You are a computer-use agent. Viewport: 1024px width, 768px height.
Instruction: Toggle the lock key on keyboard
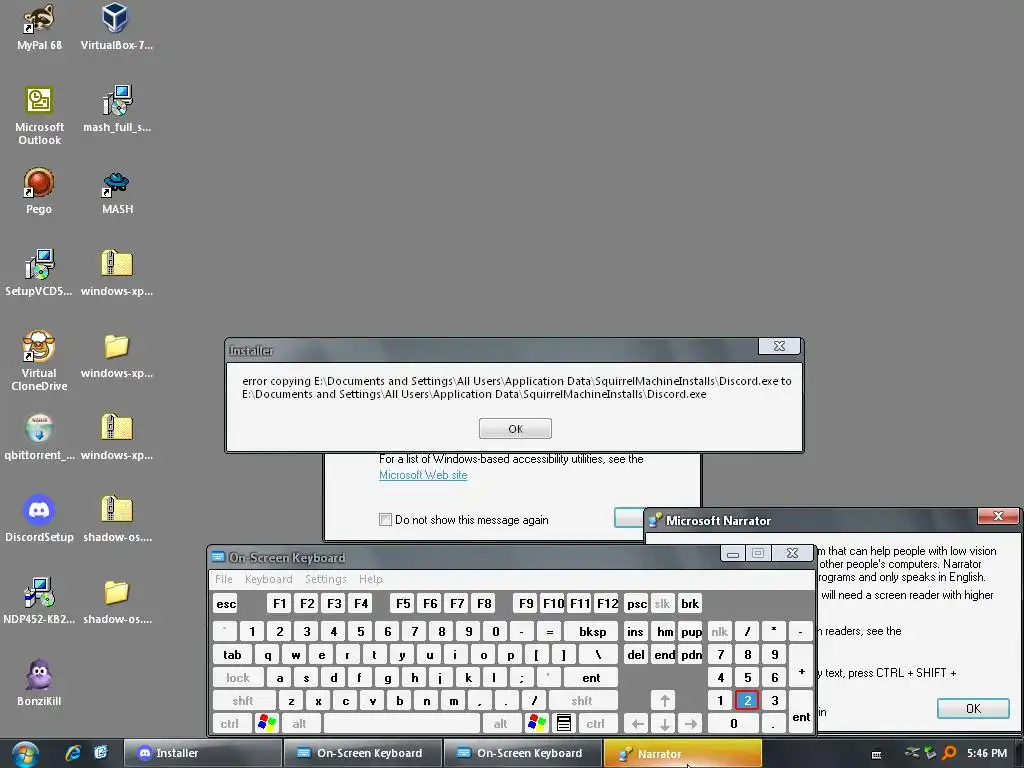tap(238, 678)
